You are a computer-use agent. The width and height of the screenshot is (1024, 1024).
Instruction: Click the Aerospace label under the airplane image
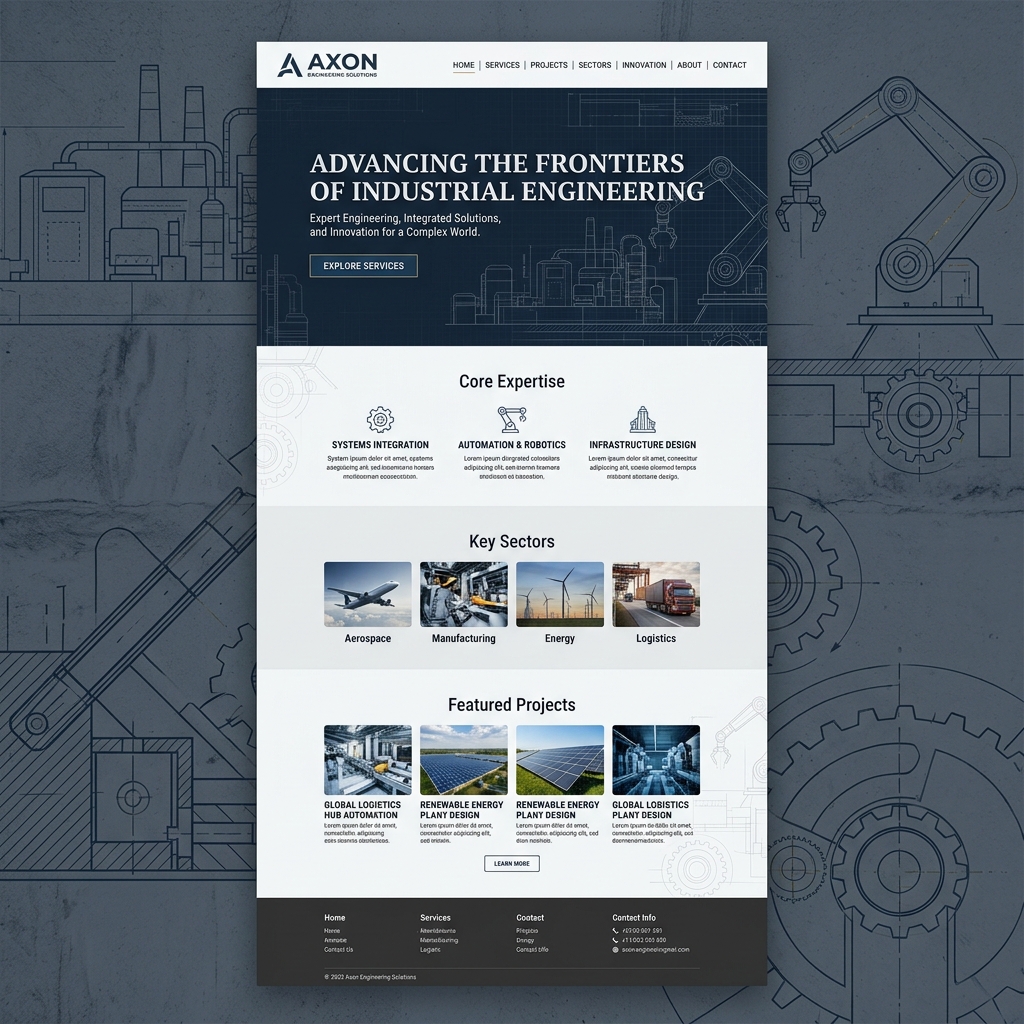click(368, 639)
